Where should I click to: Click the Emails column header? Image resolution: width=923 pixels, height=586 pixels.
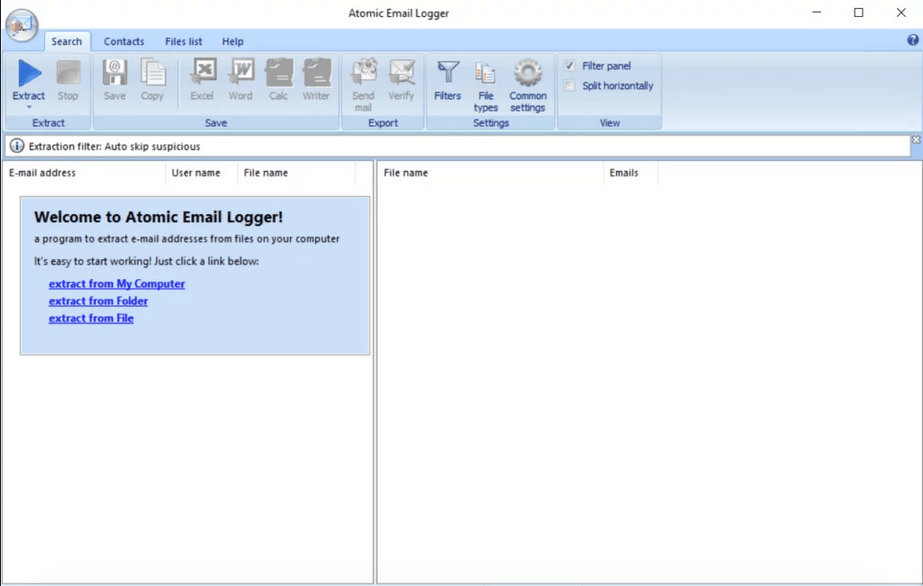(624, 172)
